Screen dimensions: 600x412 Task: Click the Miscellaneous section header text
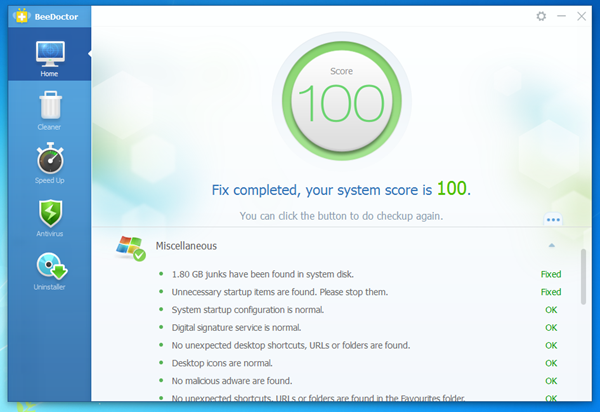pyautogui.click(x=186, y=245)
